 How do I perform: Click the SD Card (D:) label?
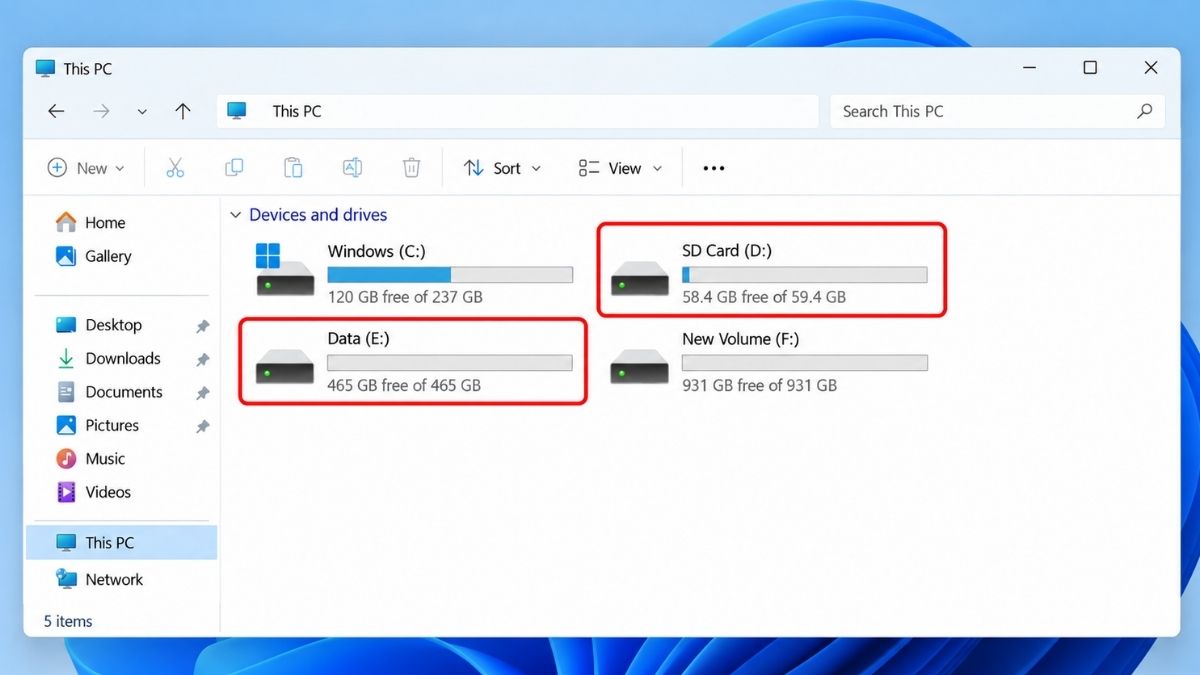pos(727,251)
